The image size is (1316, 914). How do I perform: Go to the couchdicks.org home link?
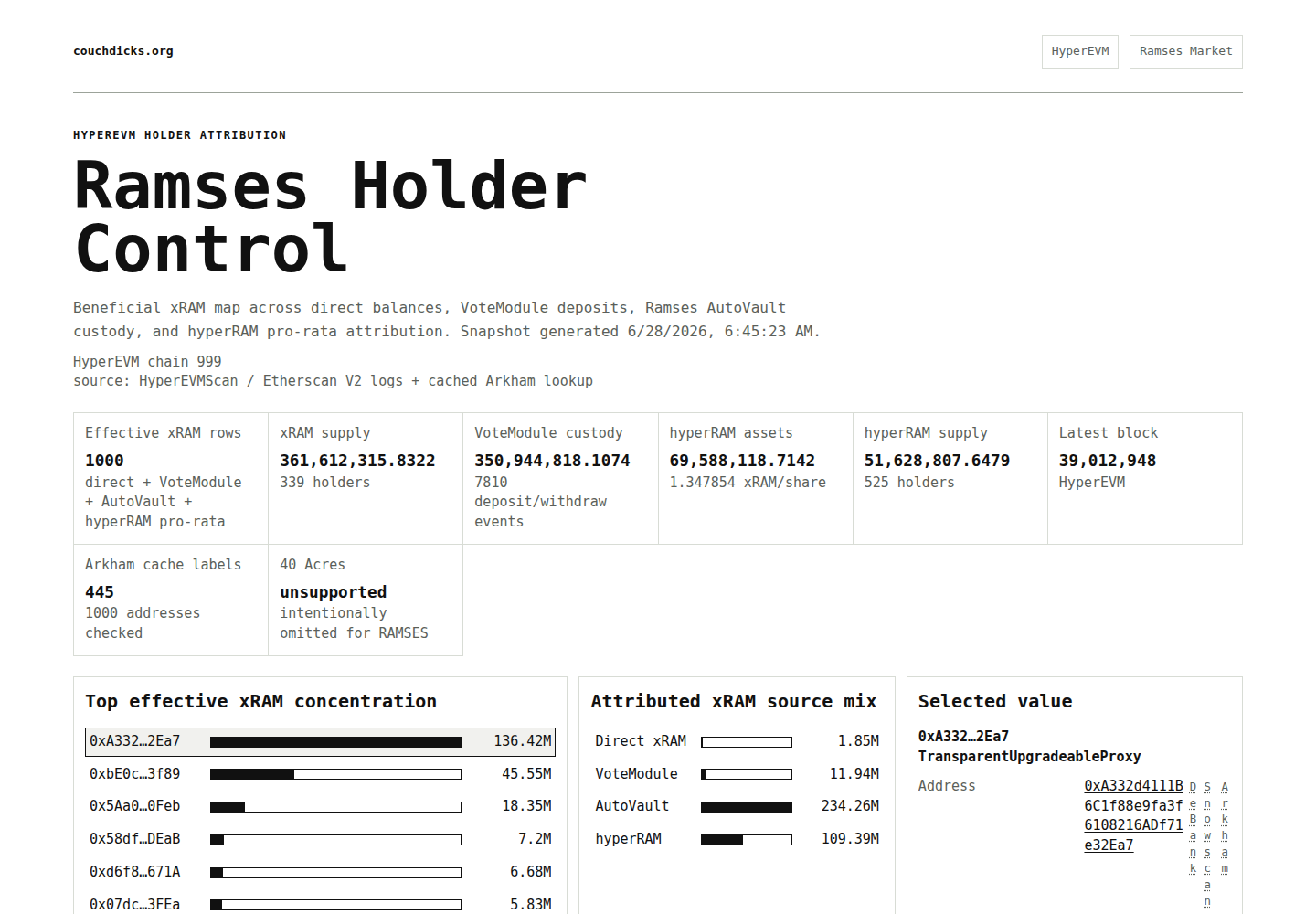point(123,51)
